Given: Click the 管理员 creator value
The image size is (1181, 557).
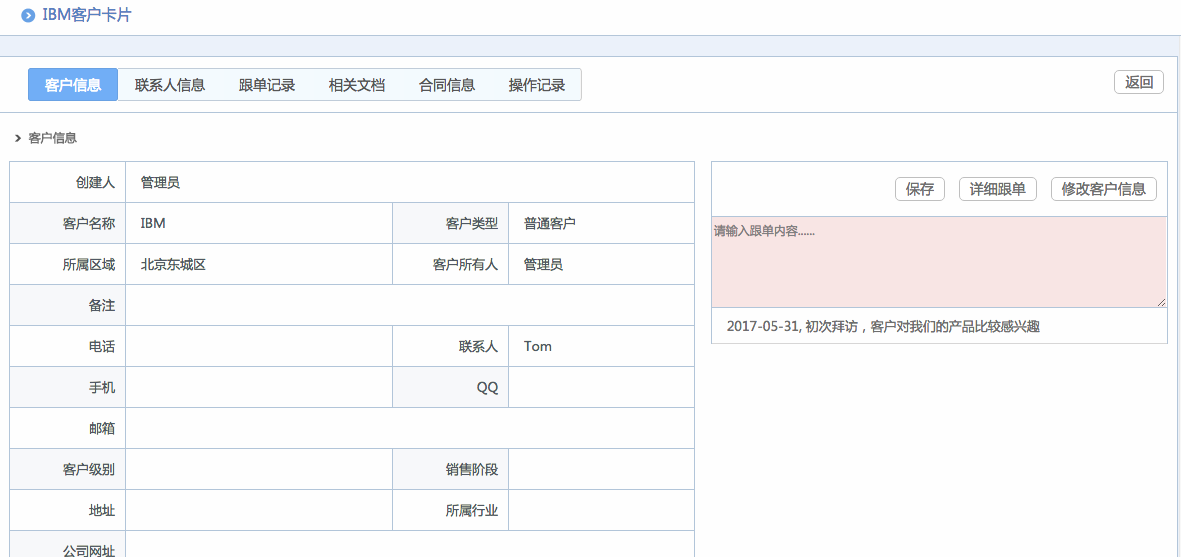Looking at the screenshot, I should [x=160, y=182].
